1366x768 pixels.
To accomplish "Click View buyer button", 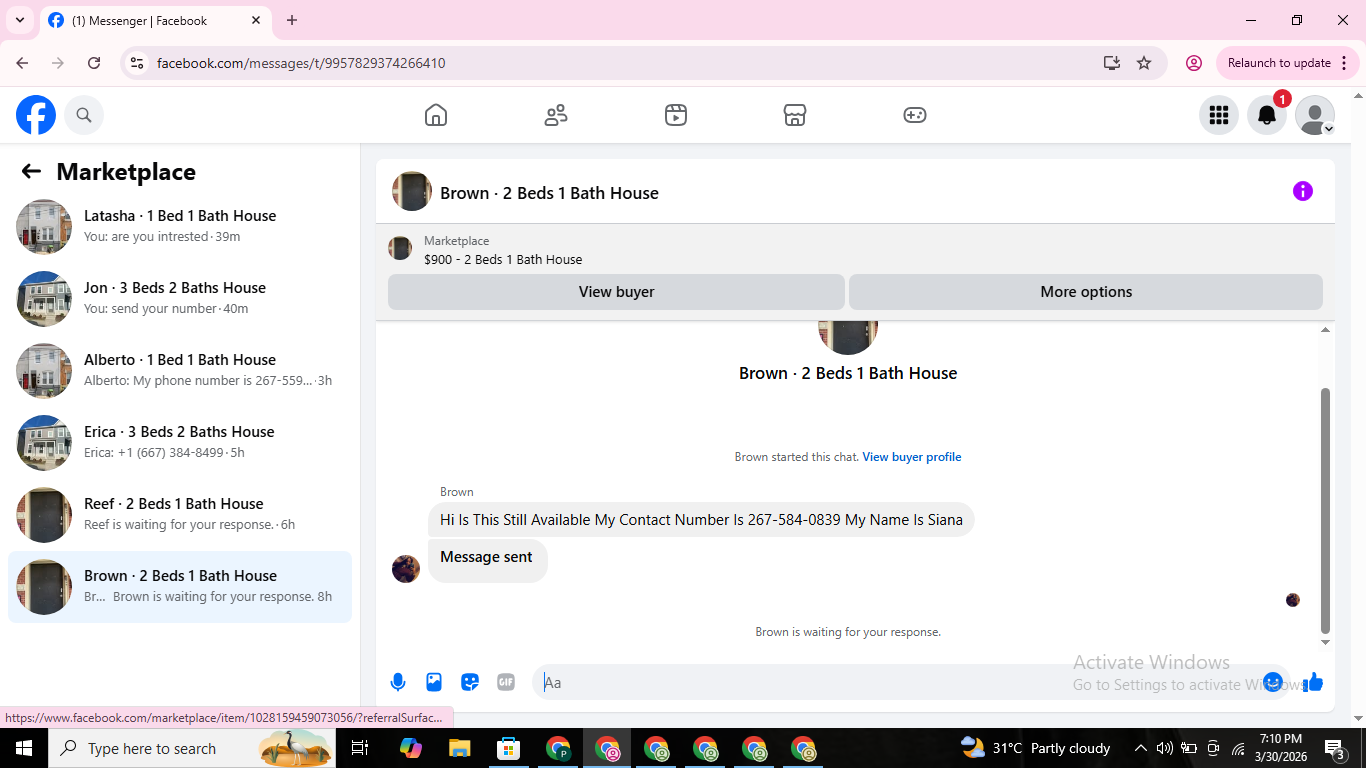I will click(616, 292).
